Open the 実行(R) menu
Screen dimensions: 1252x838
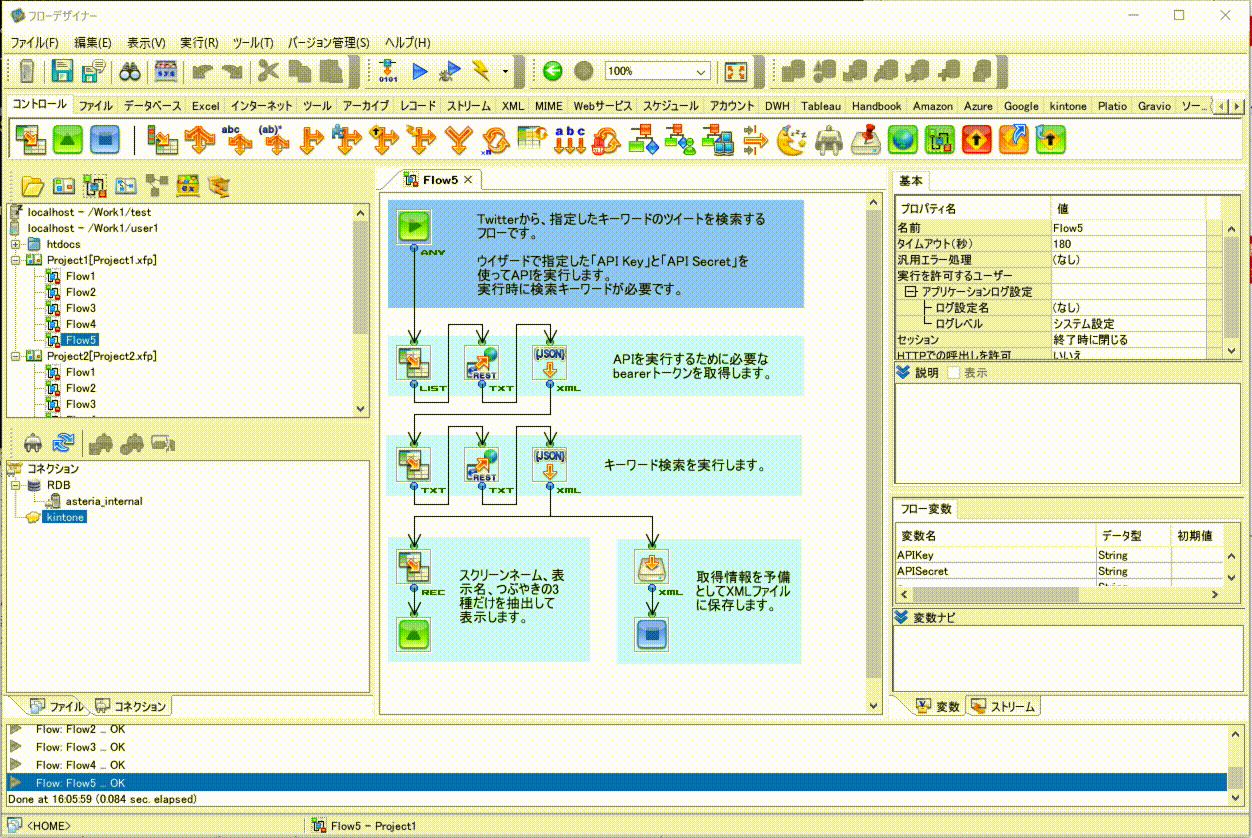199,43
